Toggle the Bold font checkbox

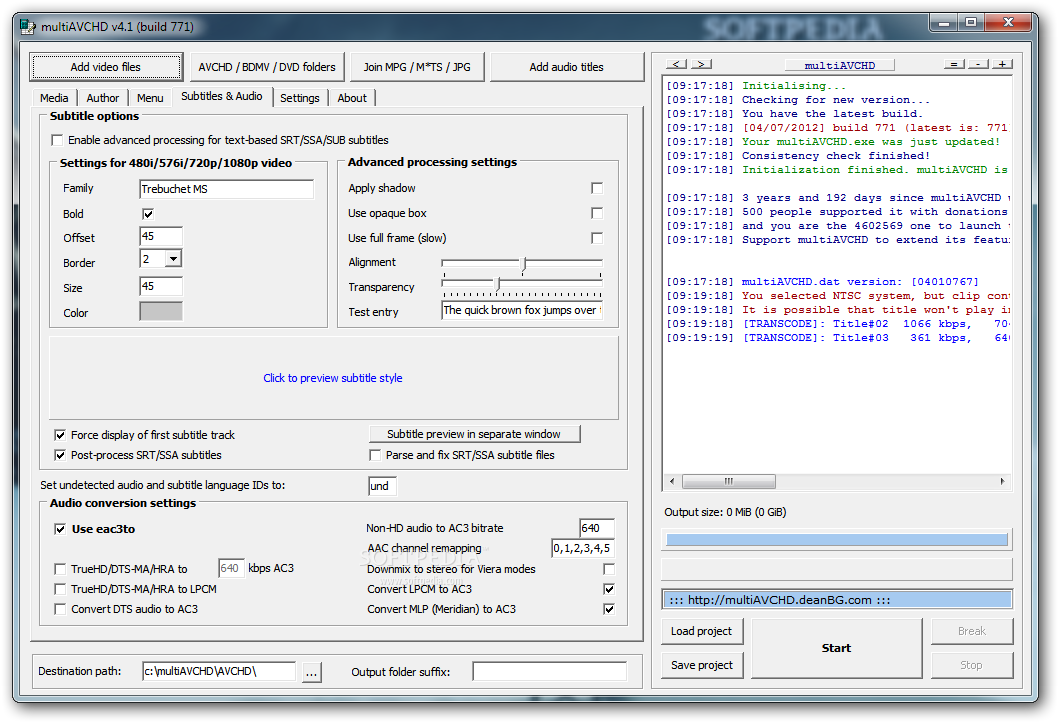click(x=148, y=214)
